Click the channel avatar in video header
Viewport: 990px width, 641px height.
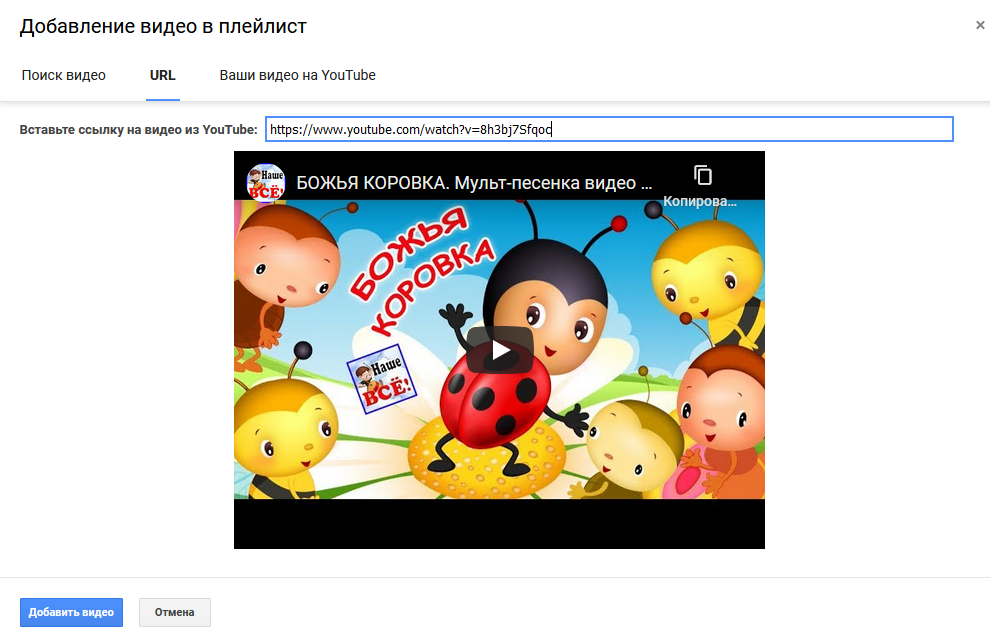click(266, 184)
